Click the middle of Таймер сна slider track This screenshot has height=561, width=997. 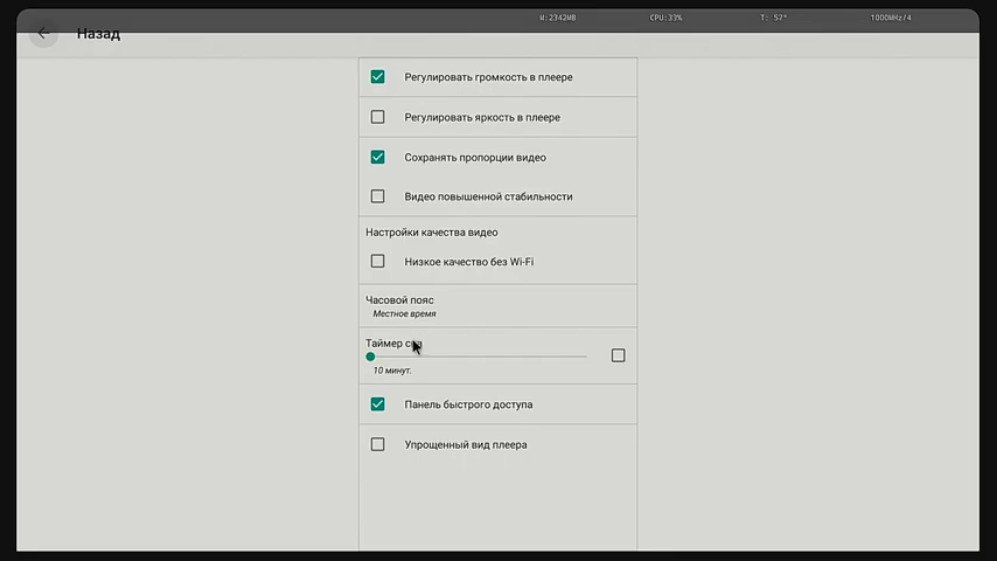(x=478, y=356)
